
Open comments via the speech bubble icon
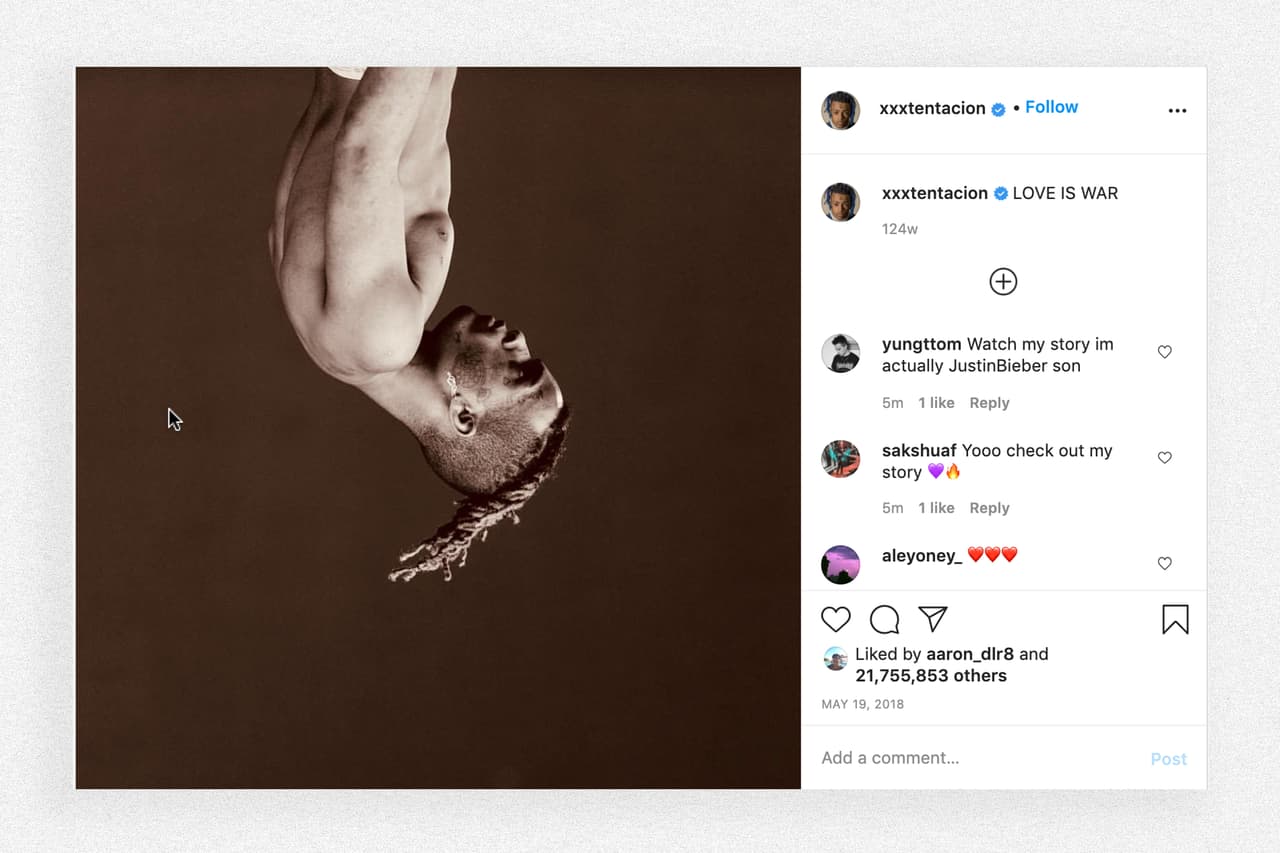(x=884, y=619)
